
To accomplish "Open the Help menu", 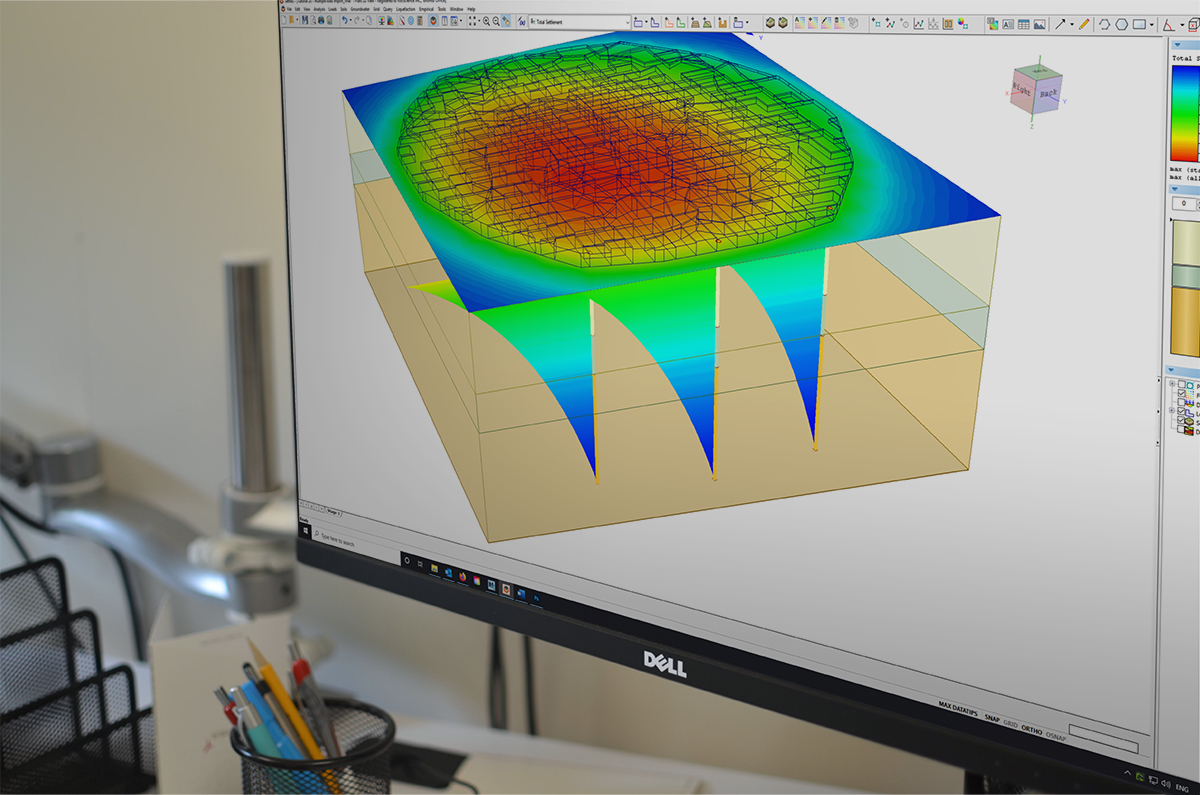I will point(471,9).
